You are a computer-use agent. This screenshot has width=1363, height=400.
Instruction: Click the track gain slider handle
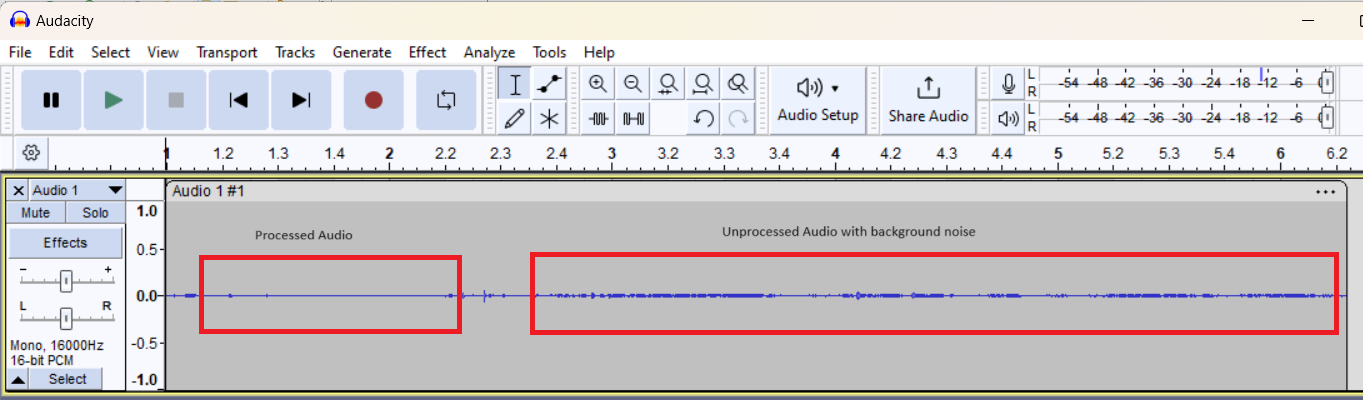[65, 282]
